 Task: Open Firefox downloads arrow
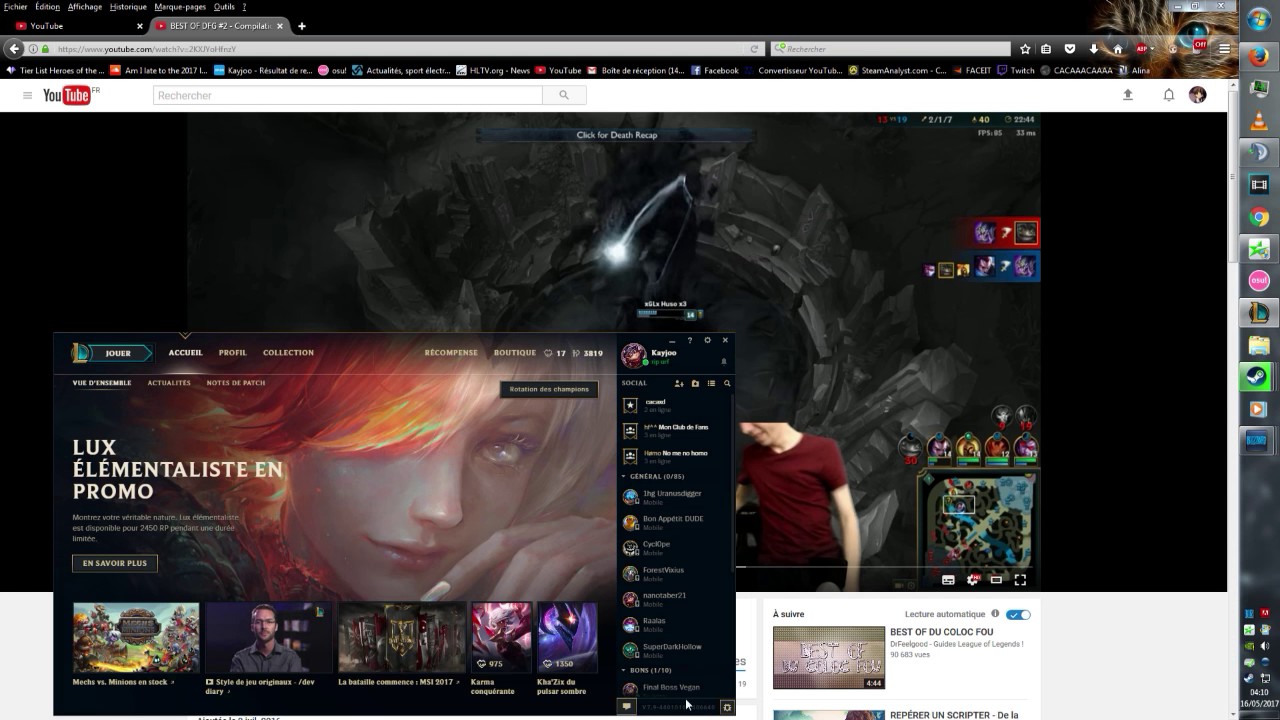click(x=1094, y=49)
